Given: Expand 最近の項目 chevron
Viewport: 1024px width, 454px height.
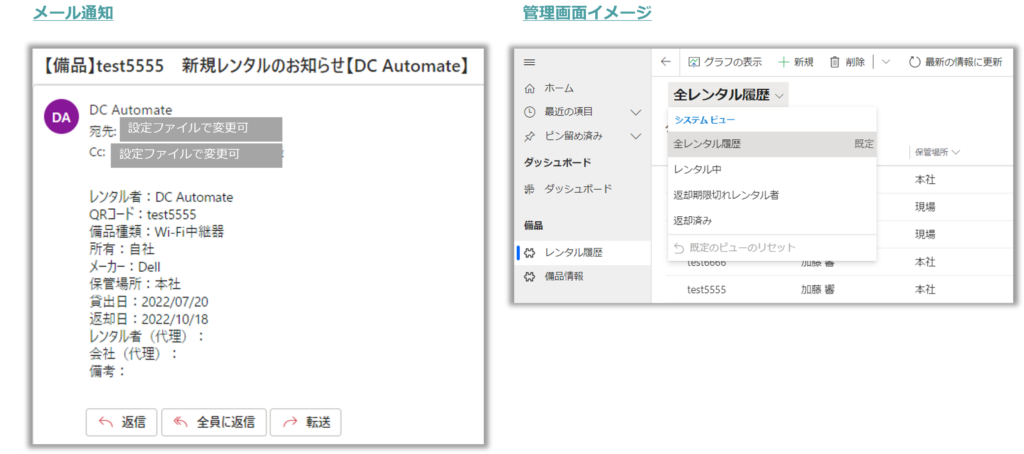Looking at the screenshot, I should pos(635,112).
